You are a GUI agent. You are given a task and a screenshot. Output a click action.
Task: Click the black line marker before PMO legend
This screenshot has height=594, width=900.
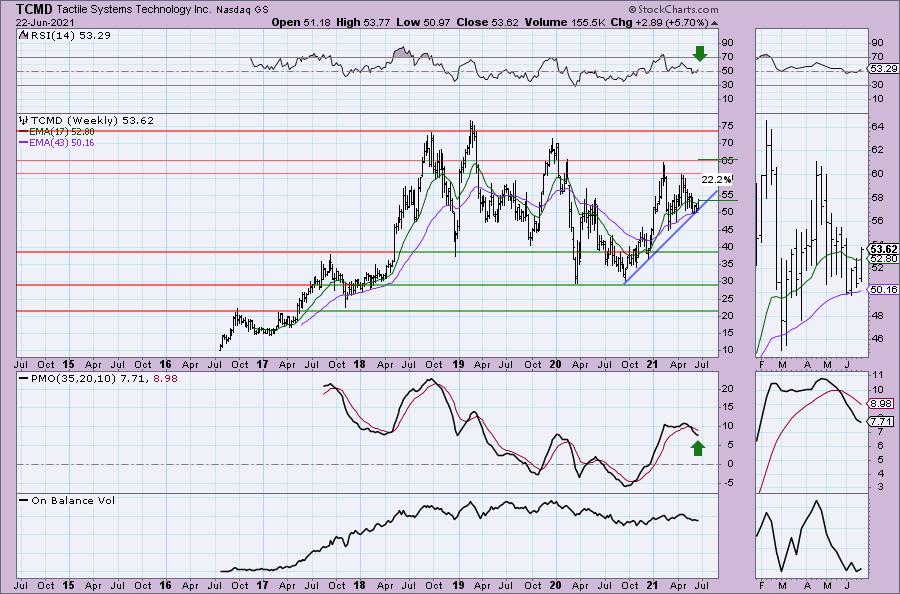pos(24,379)
